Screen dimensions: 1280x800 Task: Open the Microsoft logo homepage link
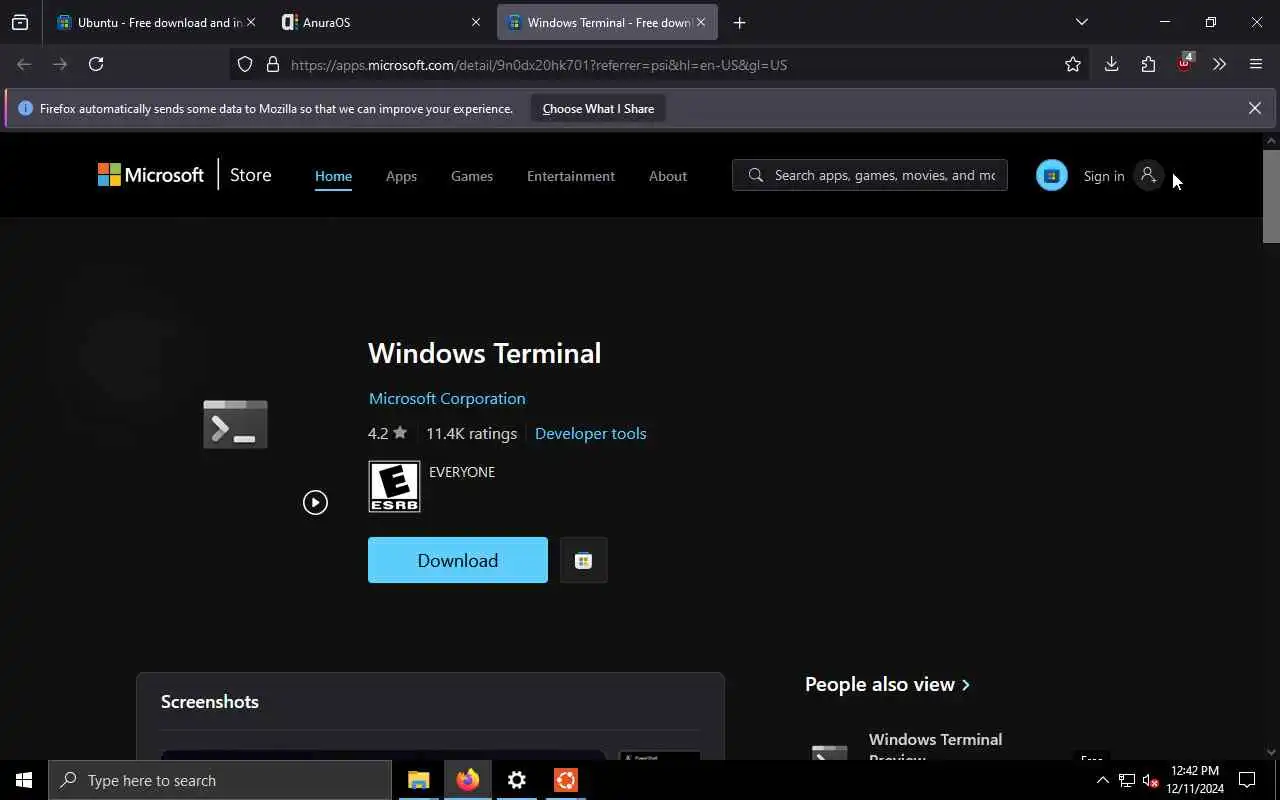point(150,175)
